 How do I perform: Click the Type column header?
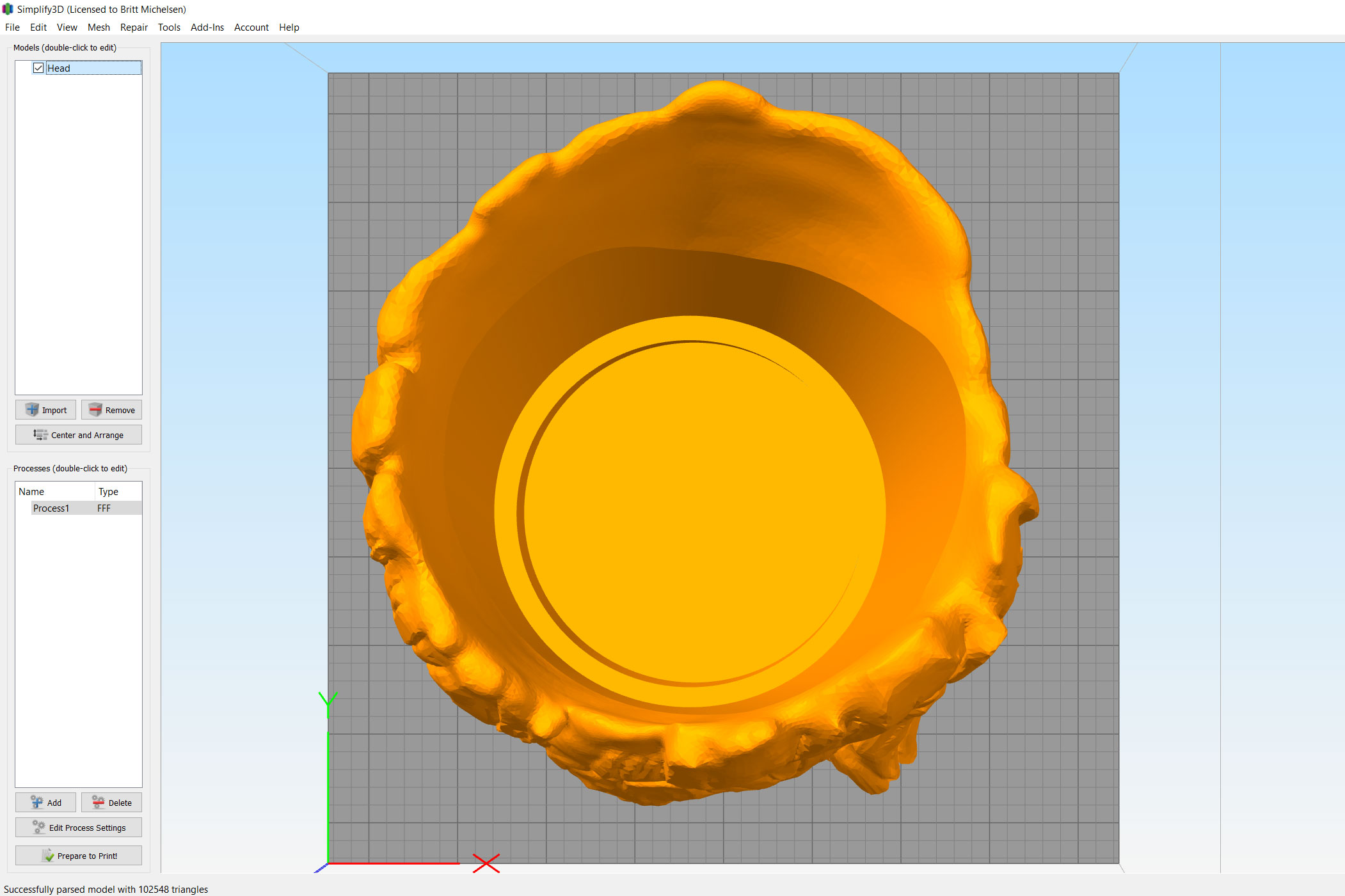click(x=108, y=492)
